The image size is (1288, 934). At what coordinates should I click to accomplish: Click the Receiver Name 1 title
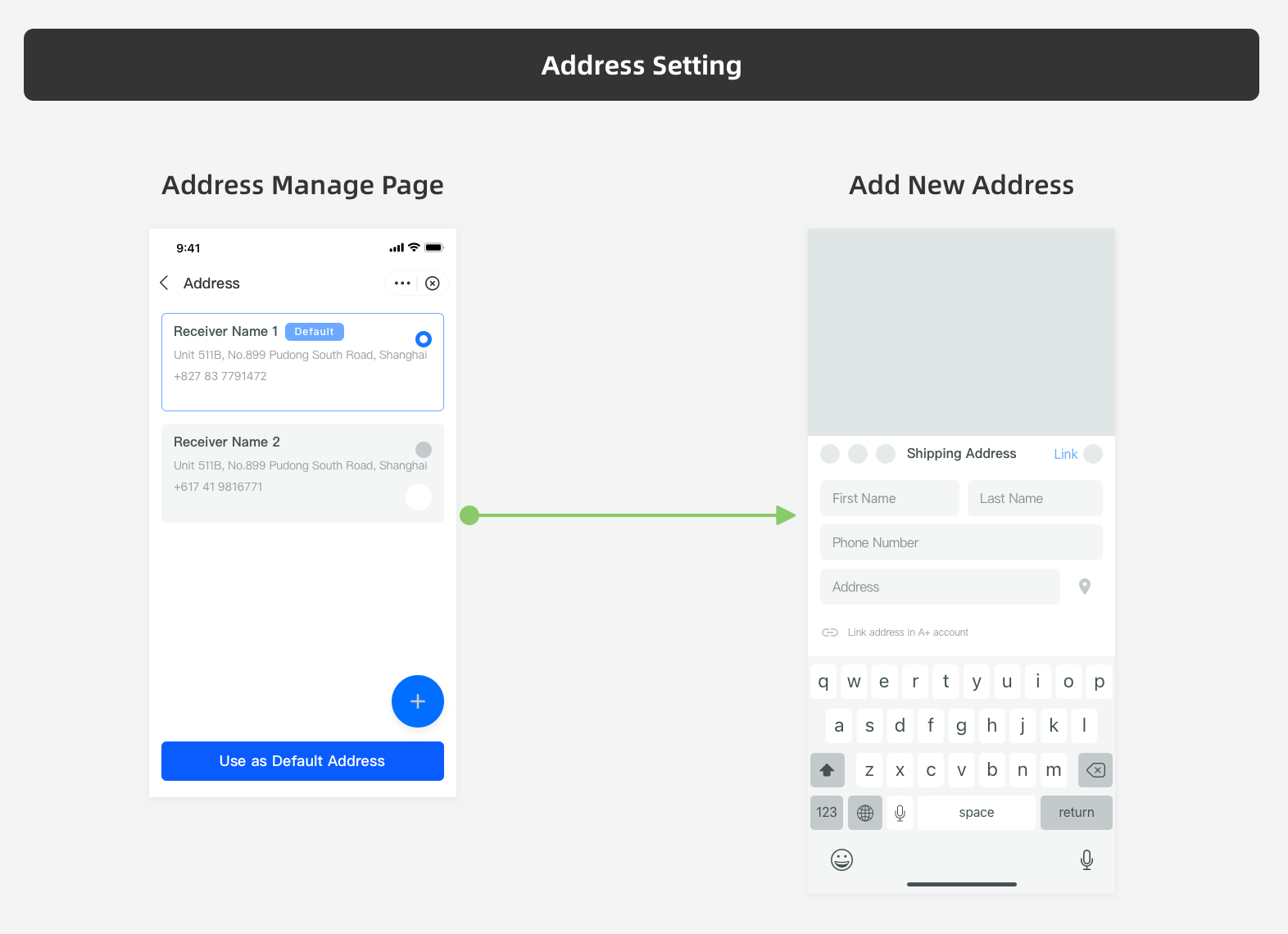[x=226, y=332]
